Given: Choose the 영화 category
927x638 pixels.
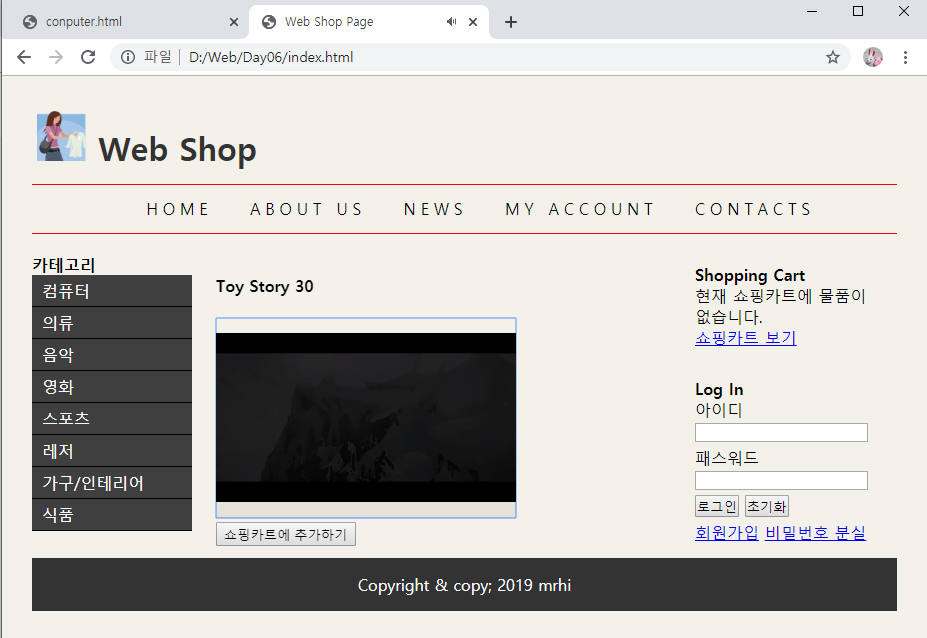Looking at the screenshot, I should [x=112, y=387].
